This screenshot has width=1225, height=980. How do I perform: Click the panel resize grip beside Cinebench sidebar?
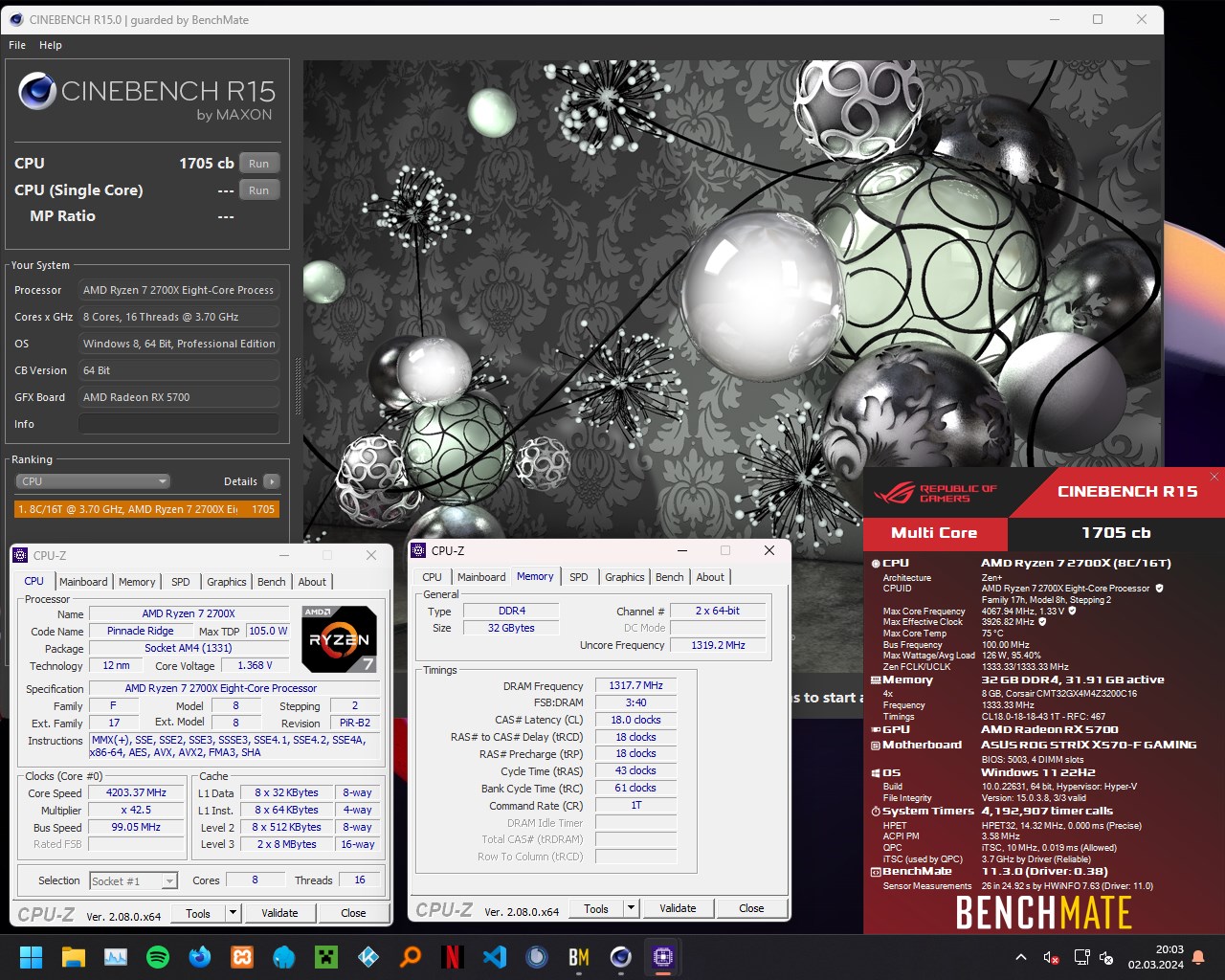pos(297,386)
